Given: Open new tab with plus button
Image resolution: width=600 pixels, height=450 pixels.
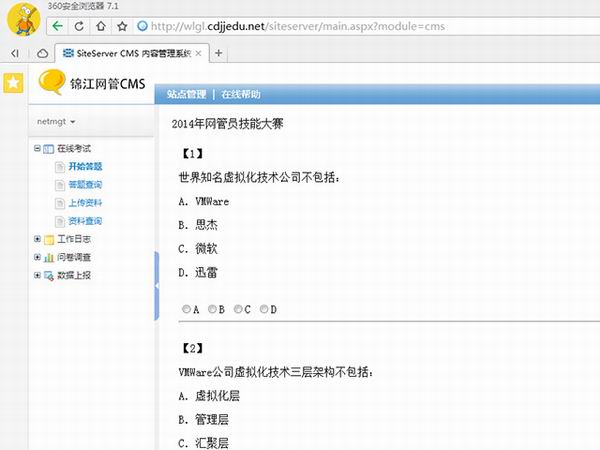Looking at the screenshot, I should (x=219, y=53).
